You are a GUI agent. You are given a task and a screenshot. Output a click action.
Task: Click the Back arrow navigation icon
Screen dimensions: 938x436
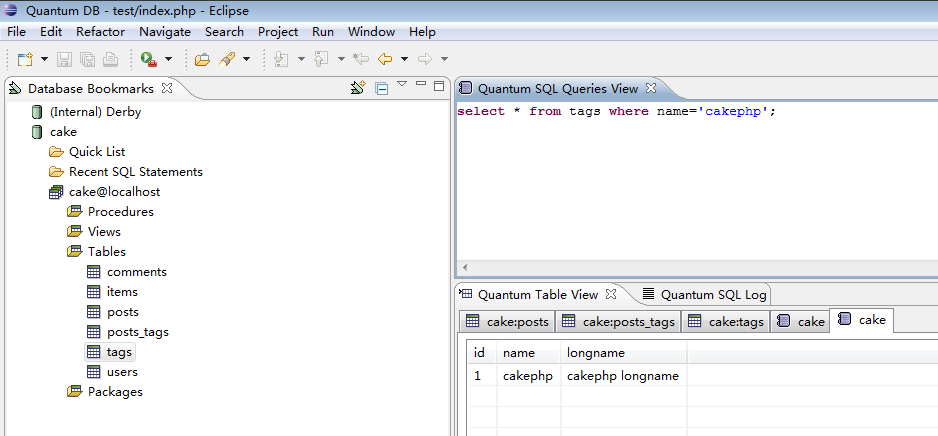pyautogui.click(x=384, y=60)
